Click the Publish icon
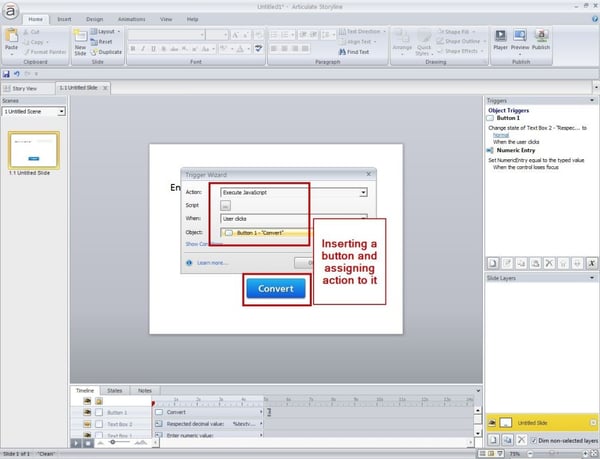Image resolution: width=600 pixels, height=459 pixels. tap(541, 36)
